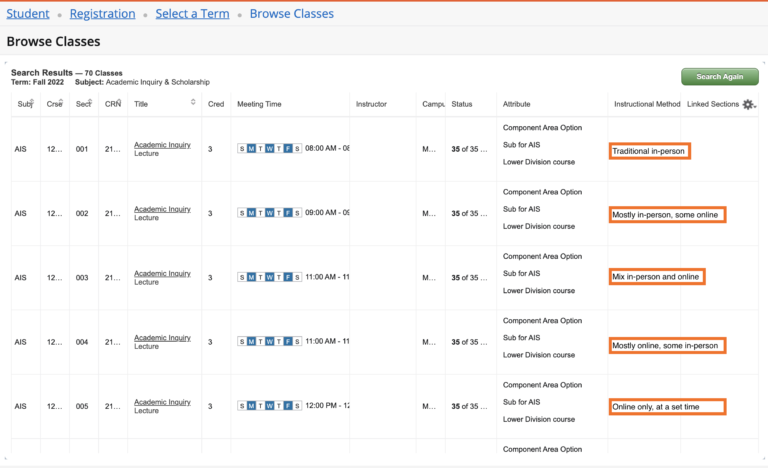Click the 09:00 AM meeting time of section 002
The image size is (768, 468).
[327, 212]
